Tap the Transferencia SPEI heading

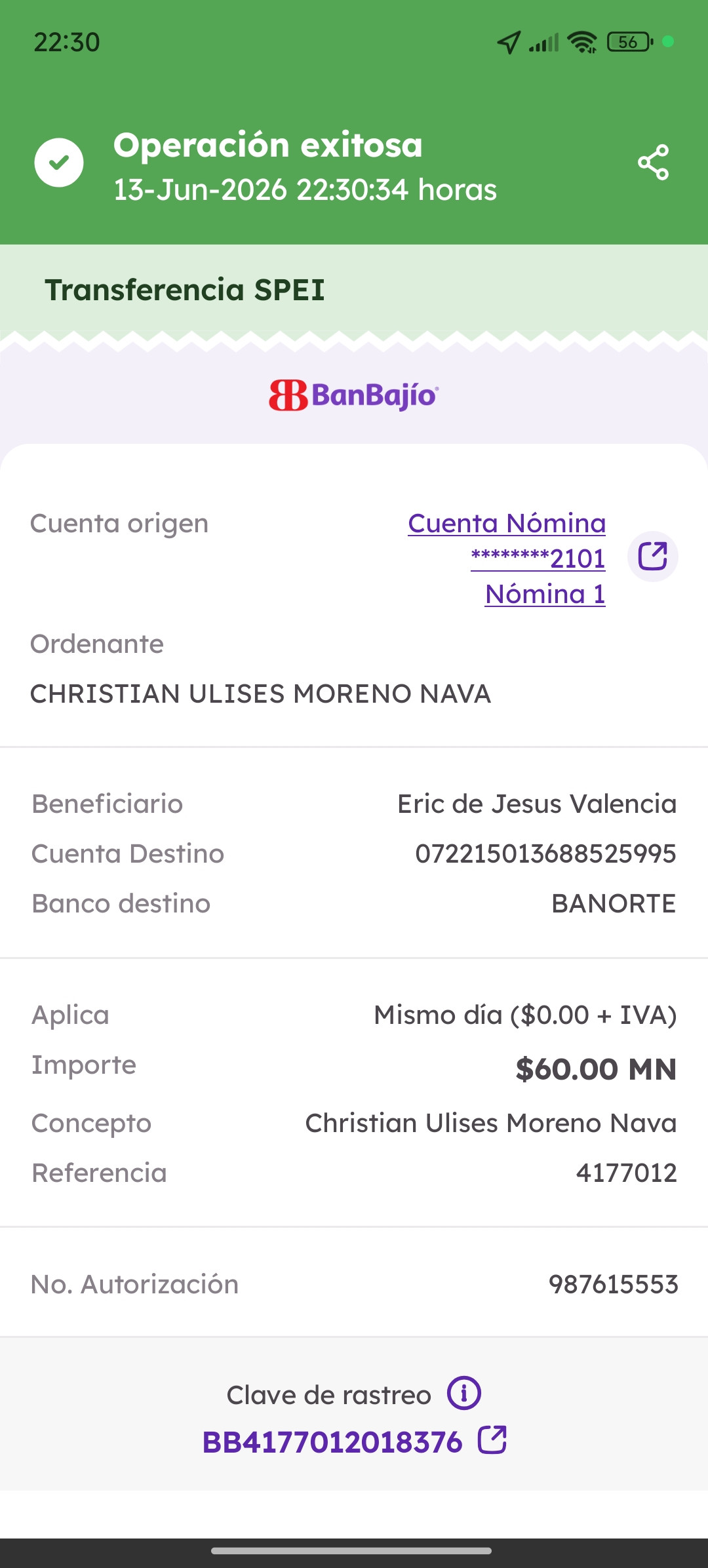(x=185, y=290)
